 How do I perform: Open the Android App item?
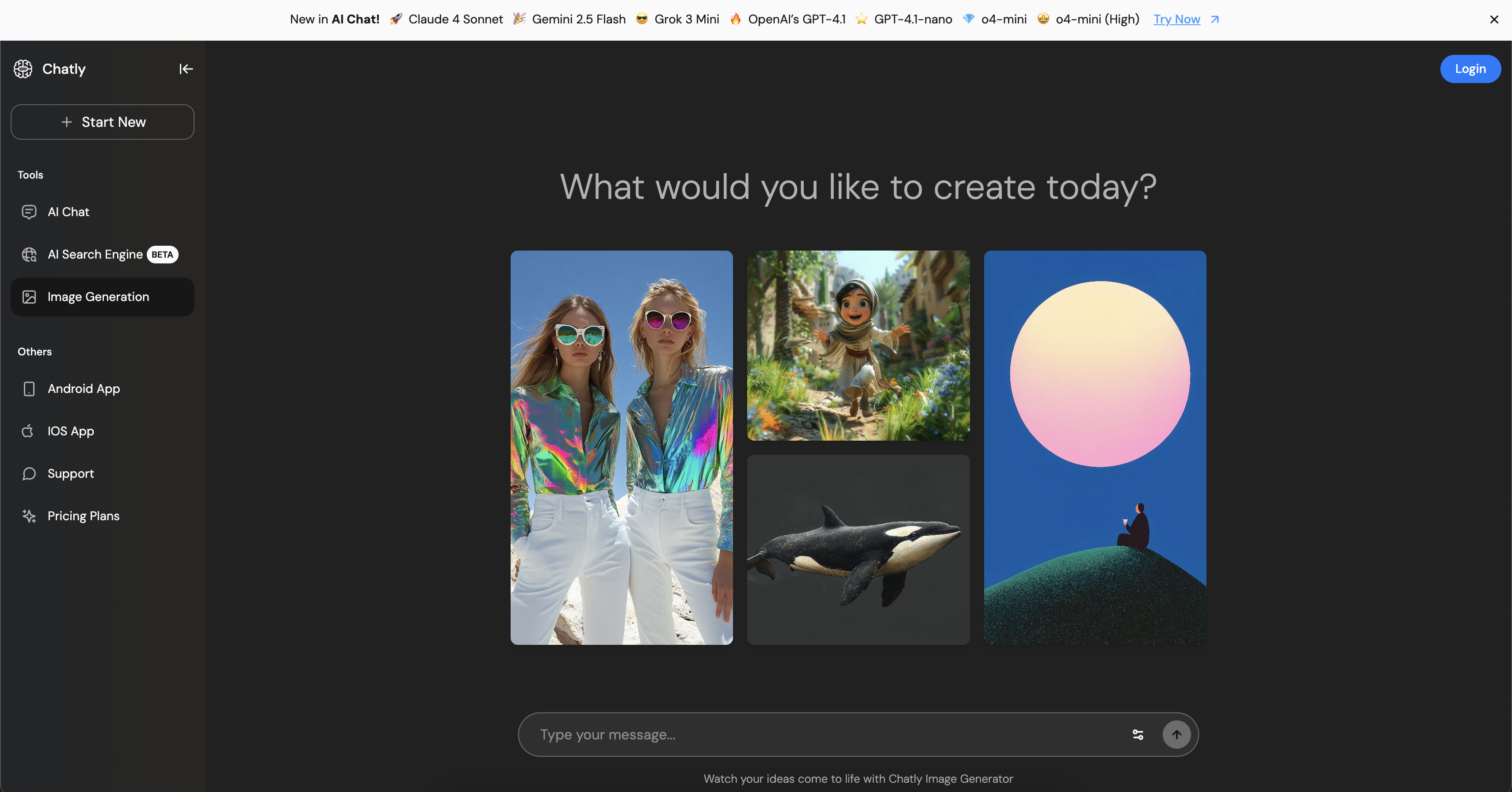coord(84,388)
